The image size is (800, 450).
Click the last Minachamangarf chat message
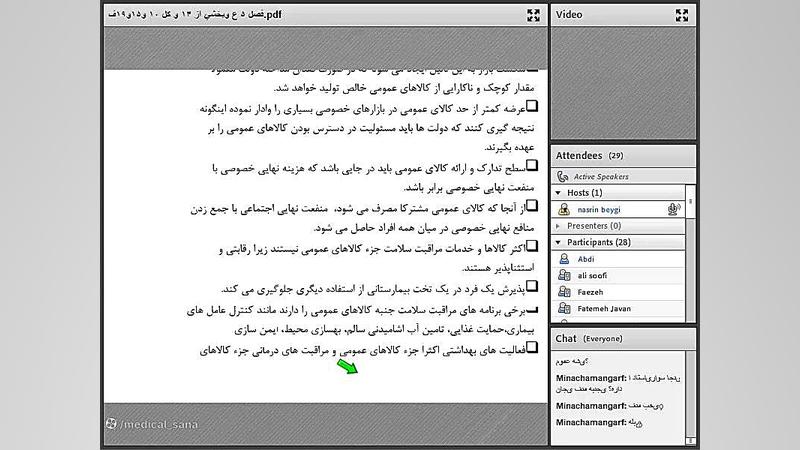[599, 422]
